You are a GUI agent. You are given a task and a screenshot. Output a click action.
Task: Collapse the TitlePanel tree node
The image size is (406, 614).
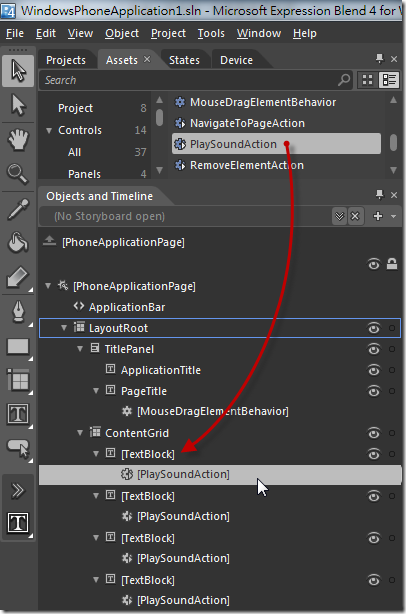(x=80, y=349)
